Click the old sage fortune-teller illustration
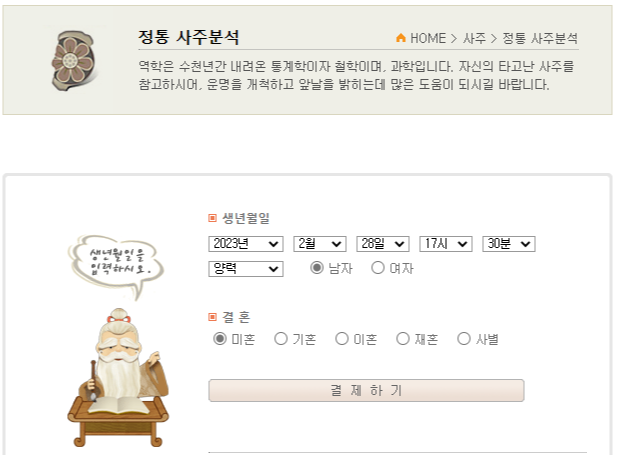 (x=118, y=377)
